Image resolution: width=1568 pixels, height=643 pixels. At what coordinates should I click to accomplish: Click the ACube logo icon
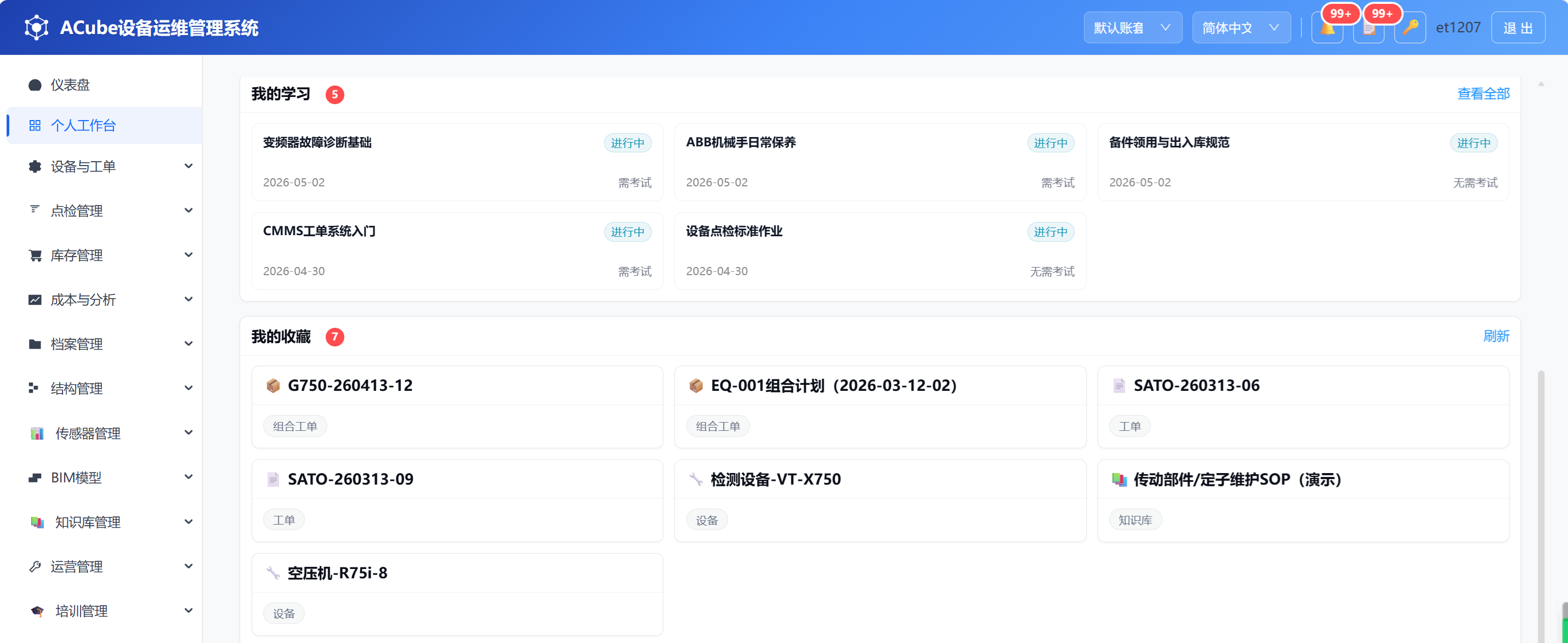tap(37, 27)
